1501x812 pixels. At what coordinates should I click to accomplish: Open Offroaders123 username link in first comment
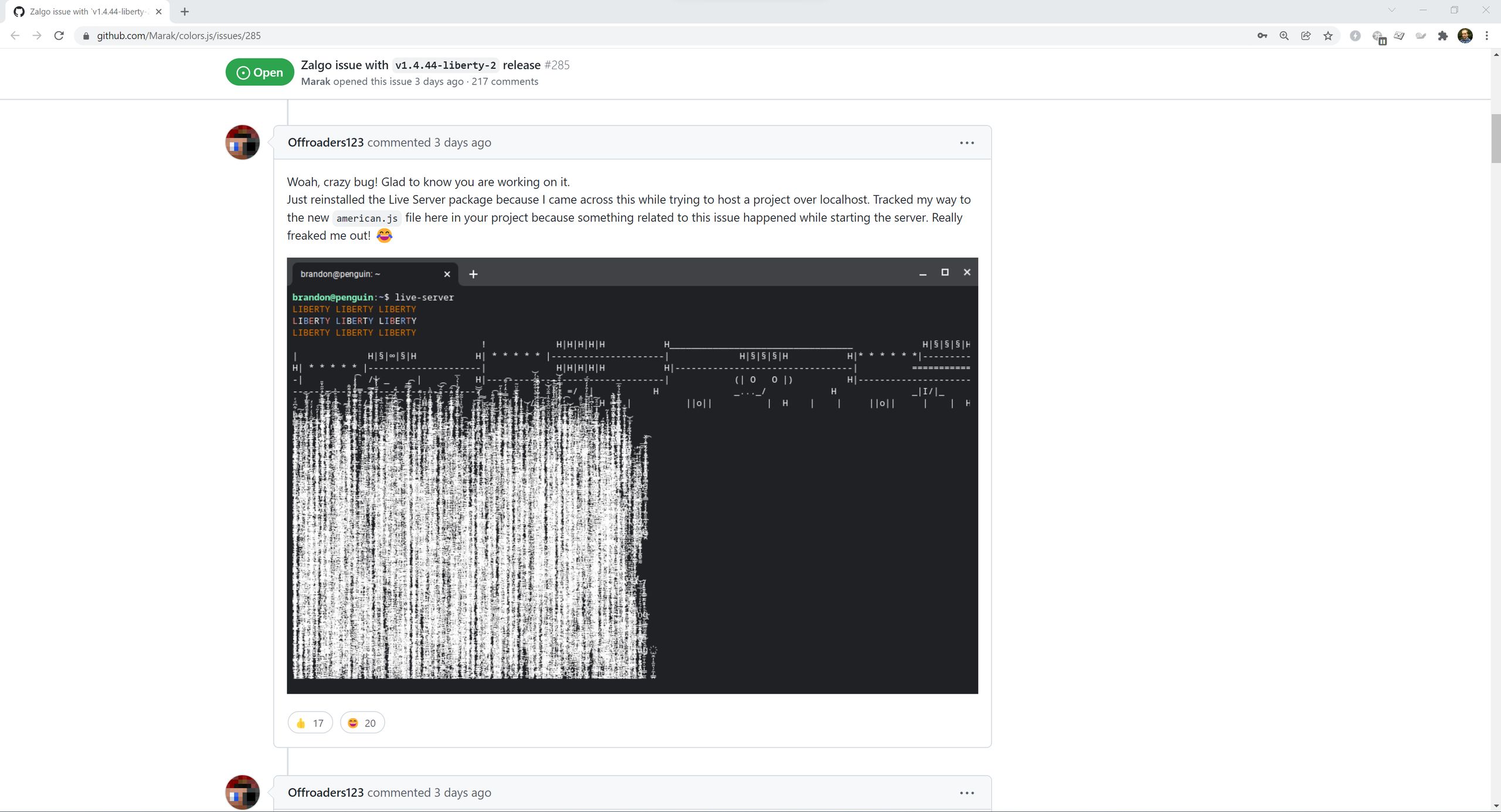[x=325, y=142]
